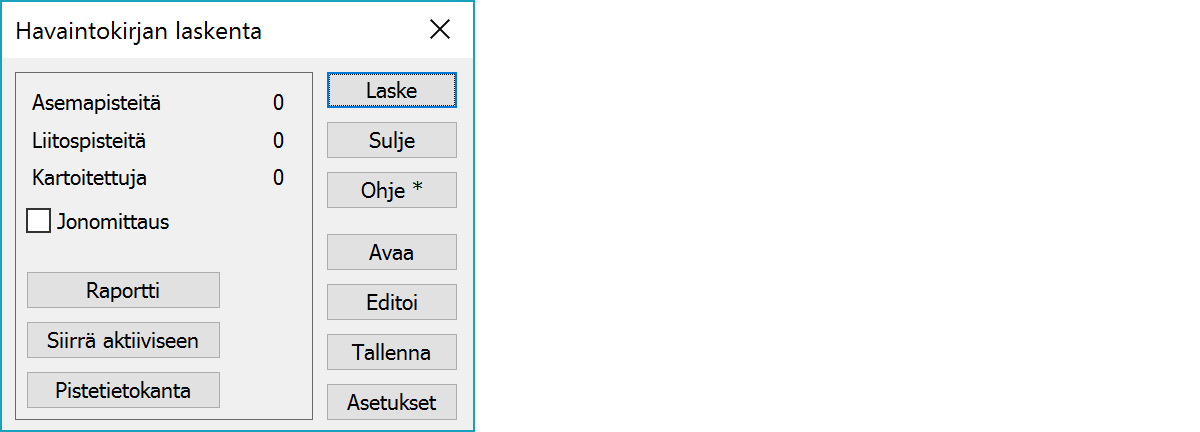The height and width of the screenshot is (432, 1200).
Task: Click the Kartoitettuja label
Action: tap(90, 178)
